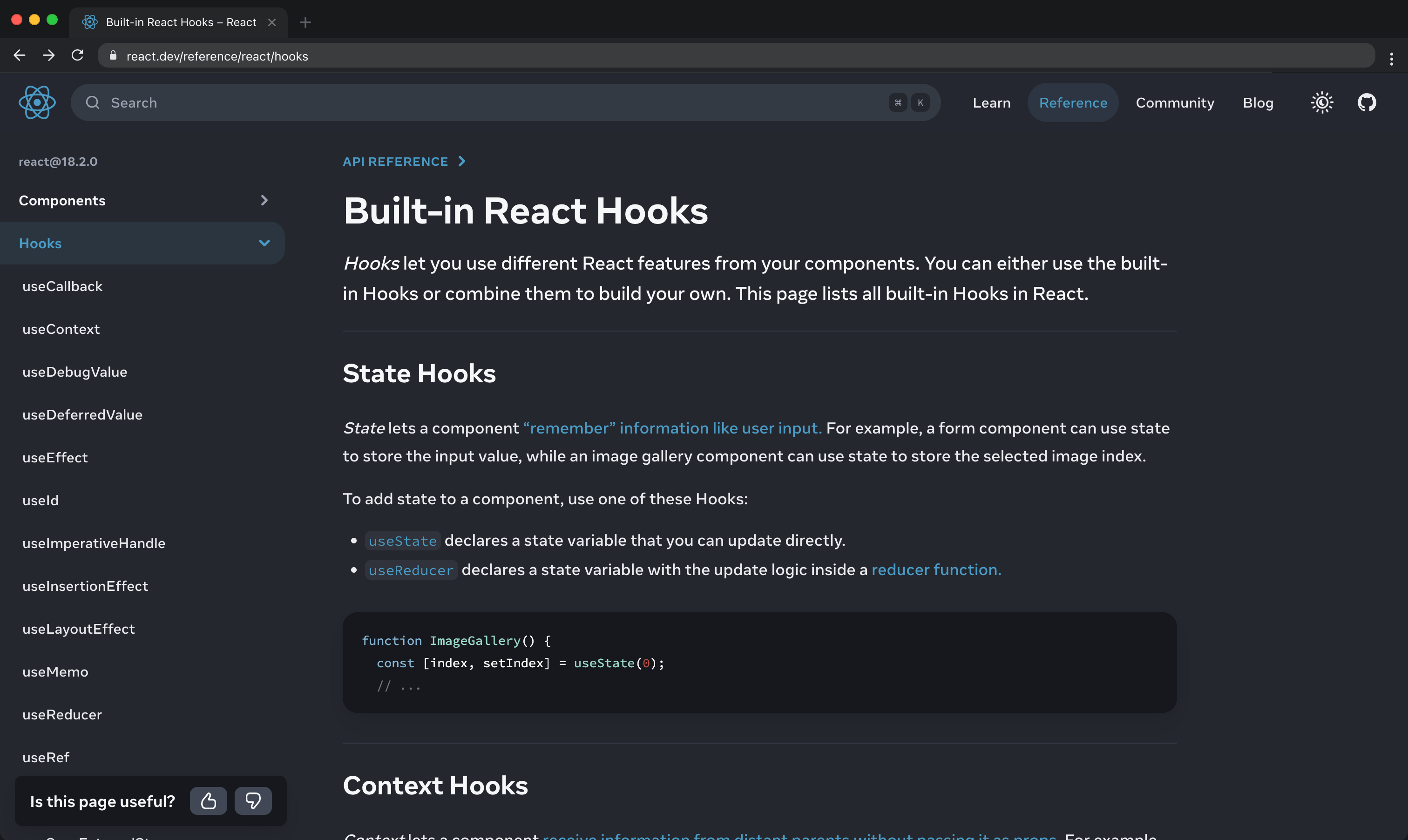Click the chevron next to API REFERENCE
Screen dimensions: 1408x840
point(462,161)
